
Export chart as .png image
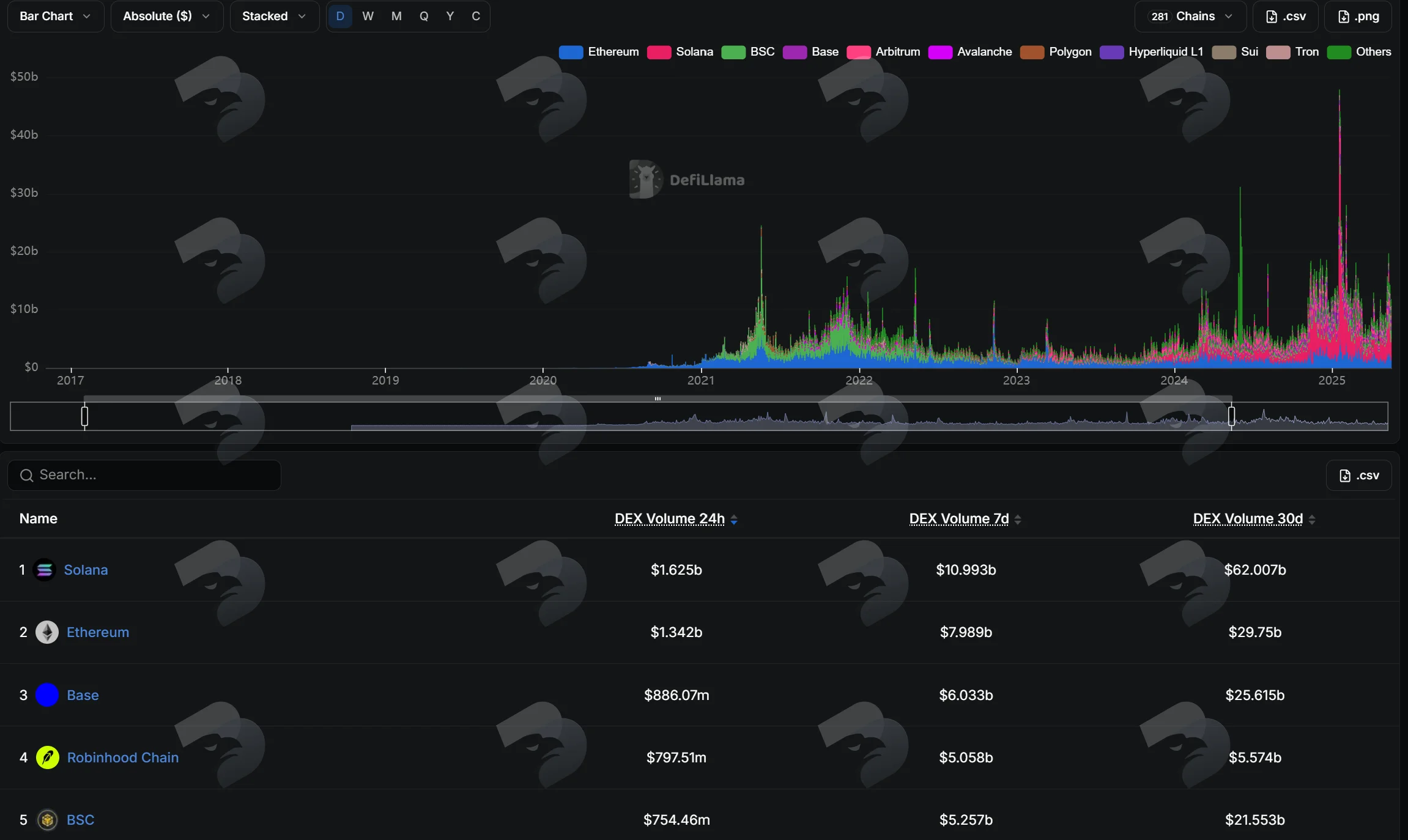point(1358,17)
